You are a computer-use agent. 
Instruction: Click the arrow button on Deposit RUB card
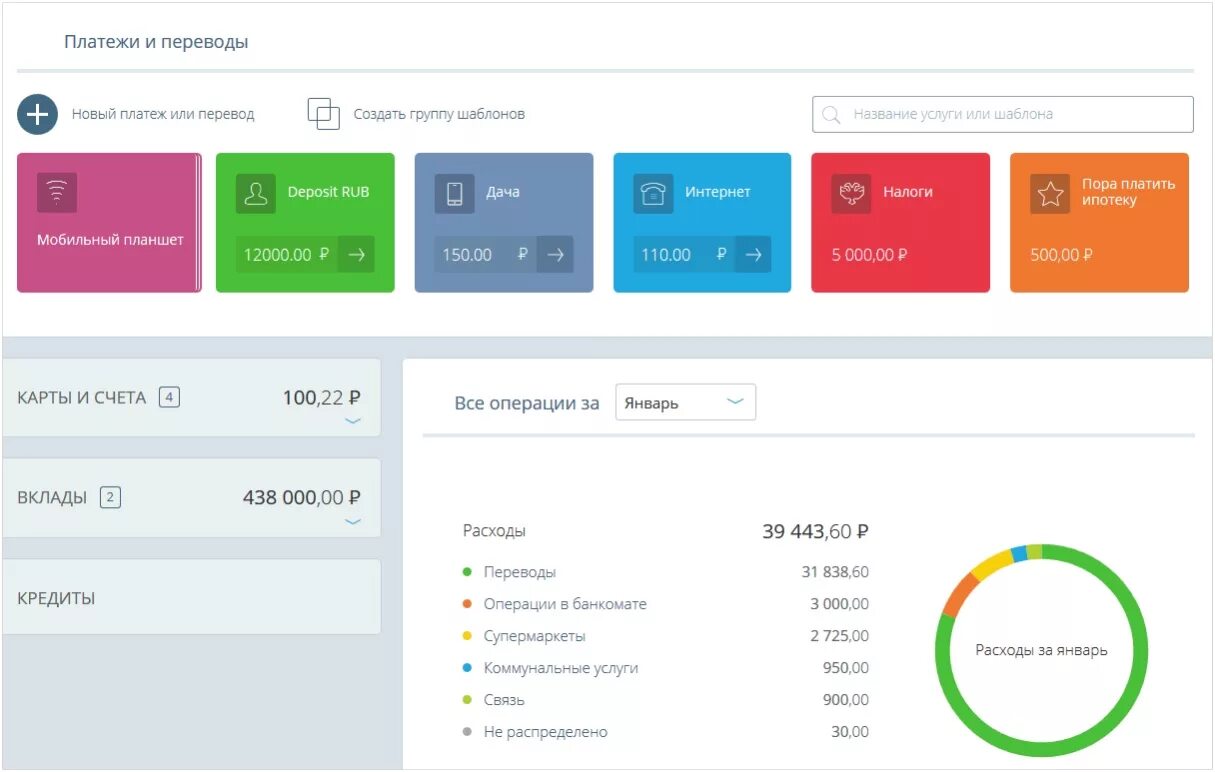[x=356, y=254]
